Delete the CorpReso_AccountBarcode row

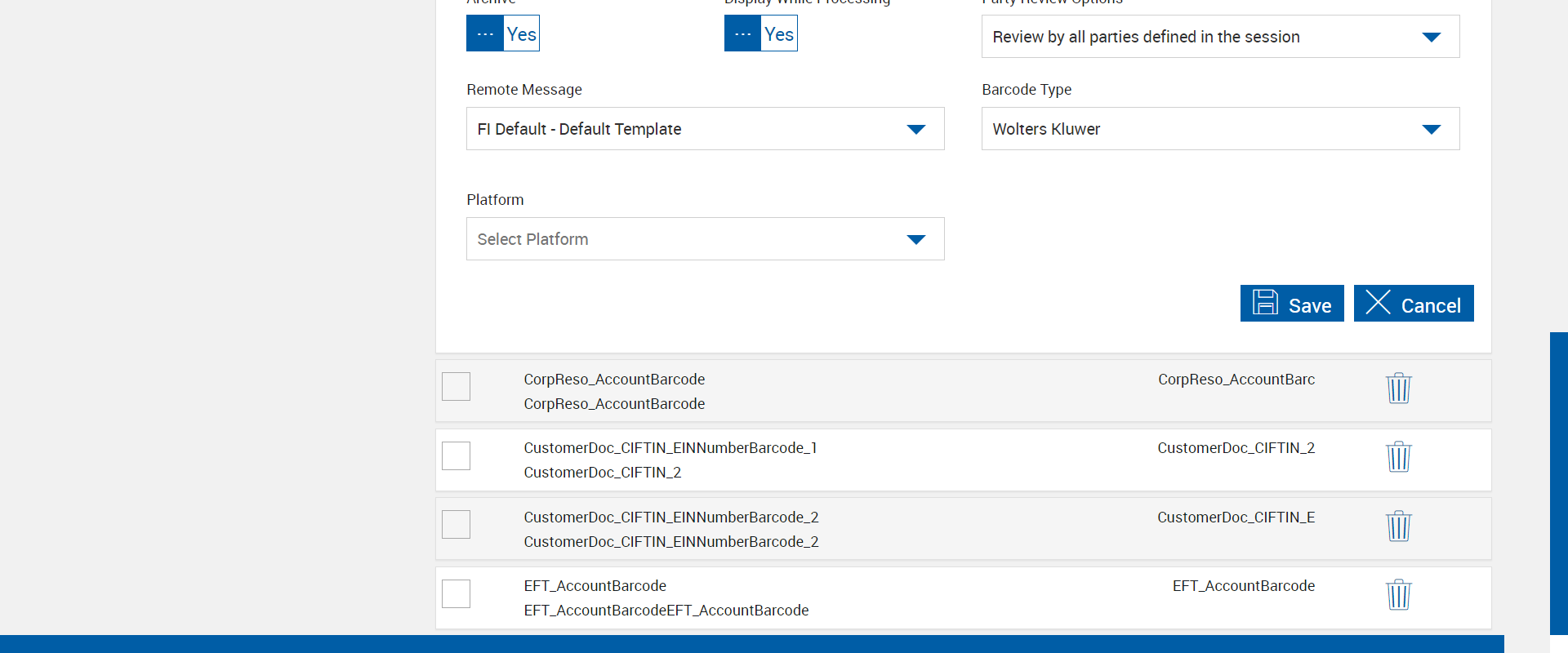point(1398,388)
